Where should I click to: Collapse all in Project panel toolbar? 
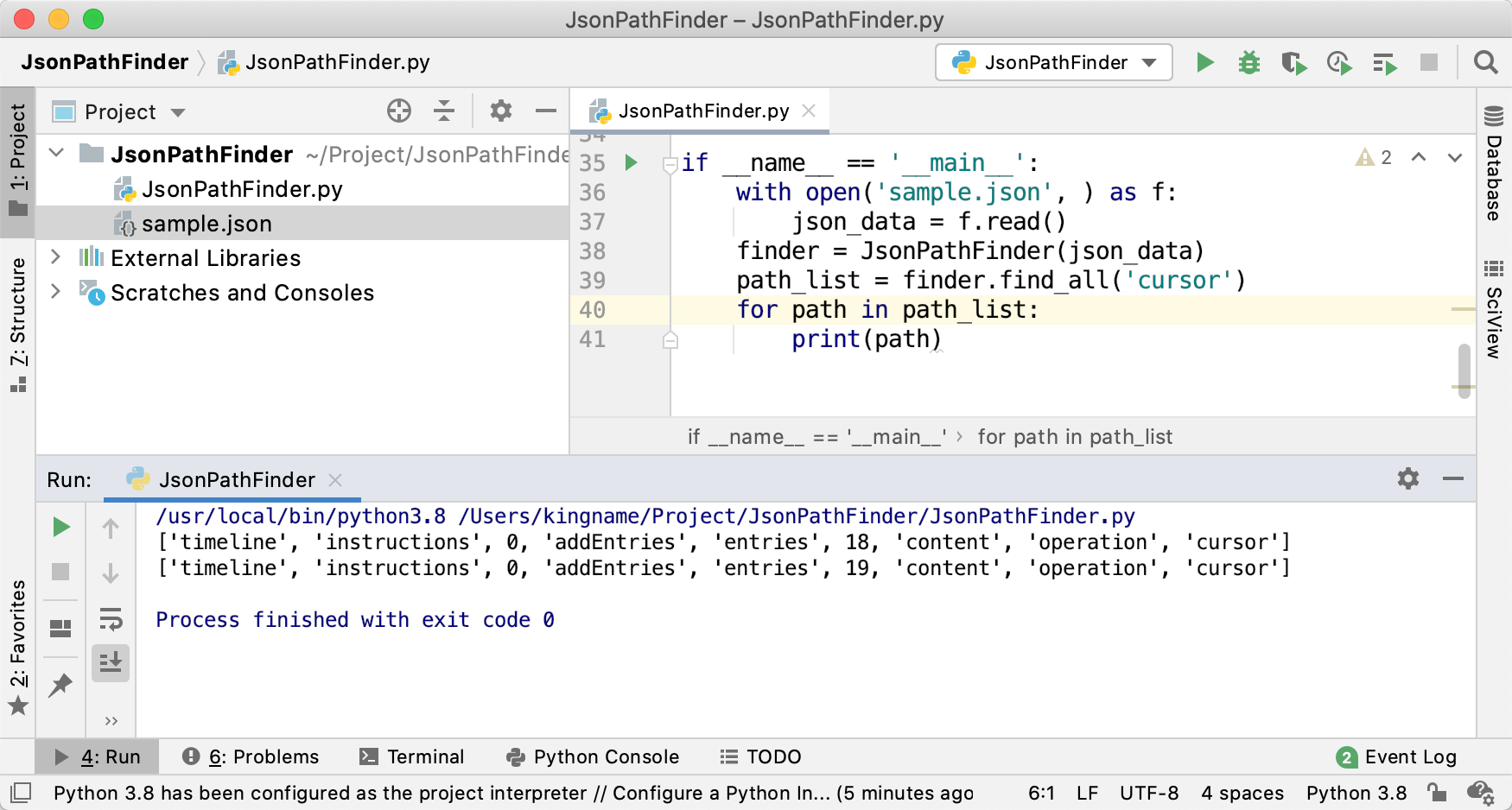click(x=444, y=111)
